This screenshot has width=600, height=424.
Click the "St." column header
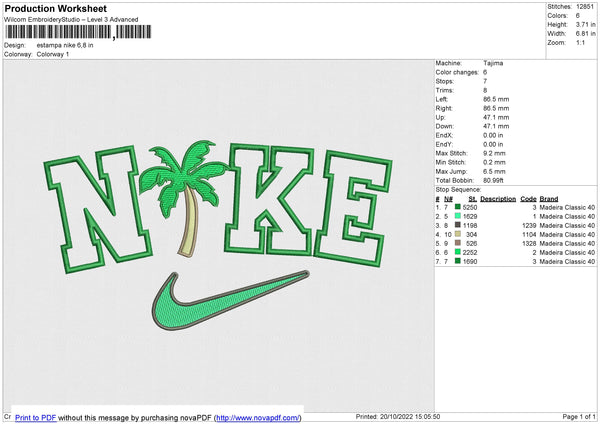tap(473, 199)
